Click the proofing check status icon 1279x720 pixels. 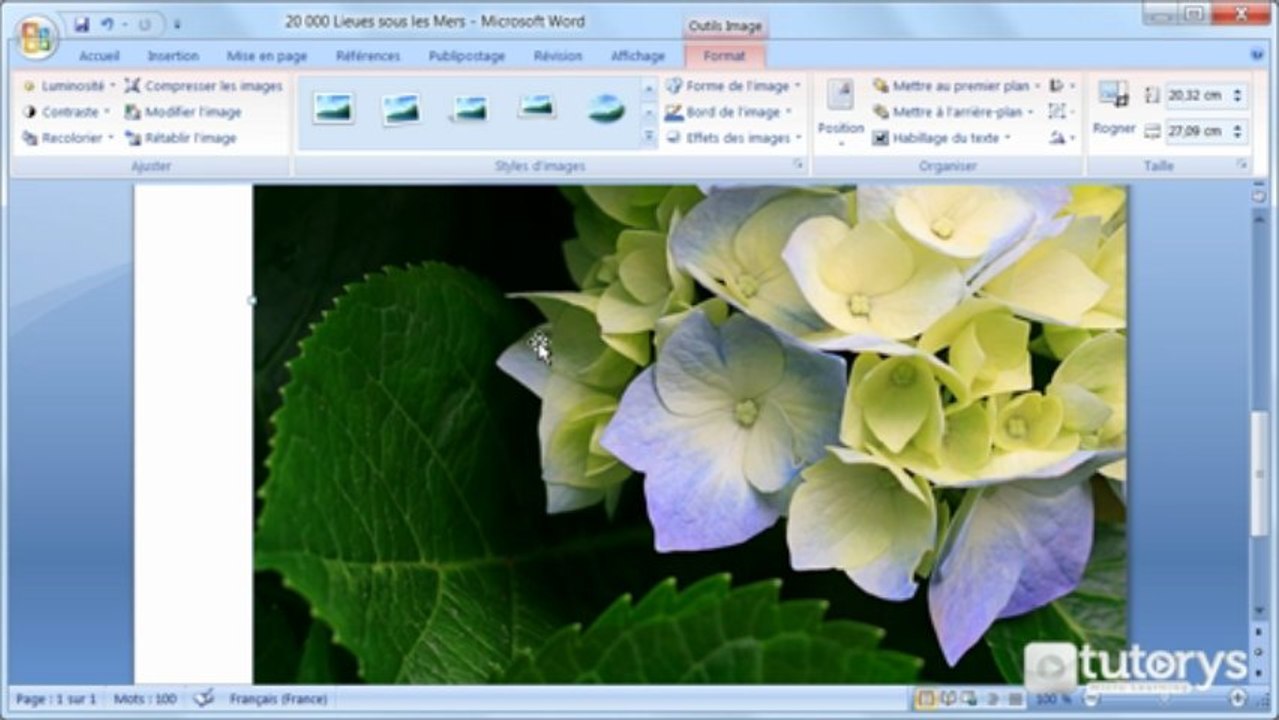click(204, 698)
